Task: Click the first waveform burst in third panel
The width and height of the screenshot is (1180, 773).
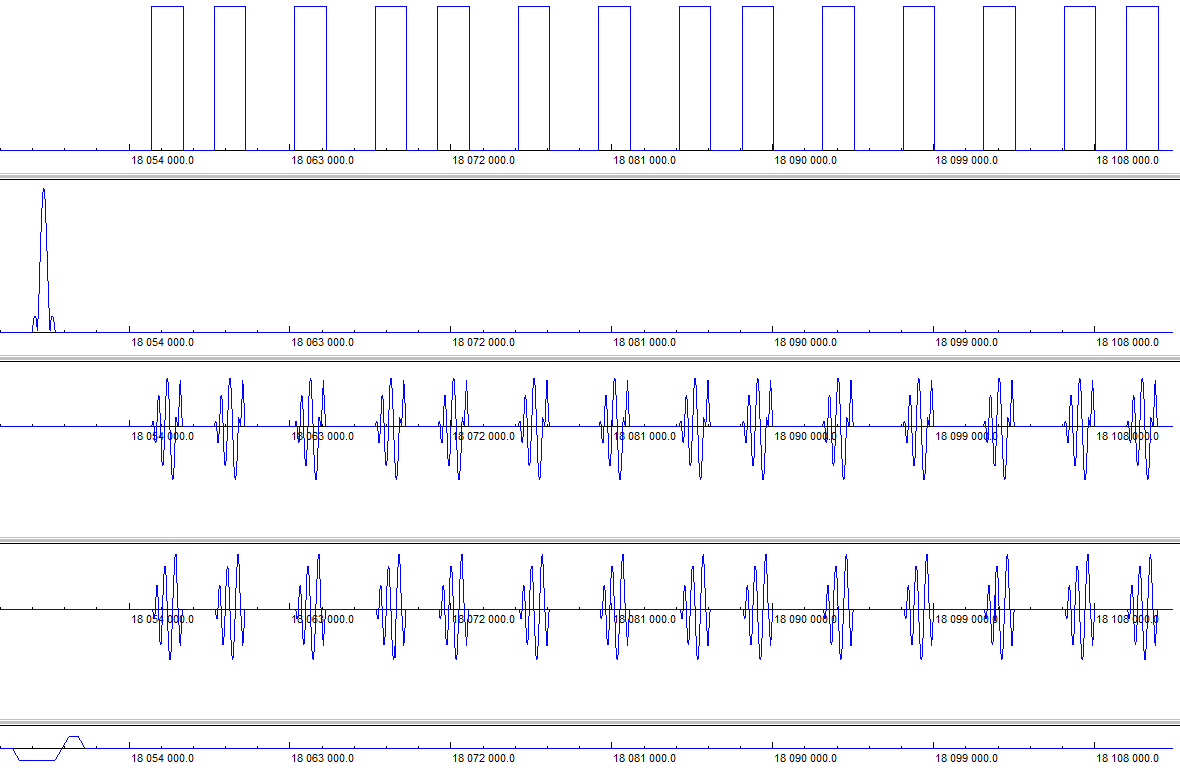Action: (167, 427)
